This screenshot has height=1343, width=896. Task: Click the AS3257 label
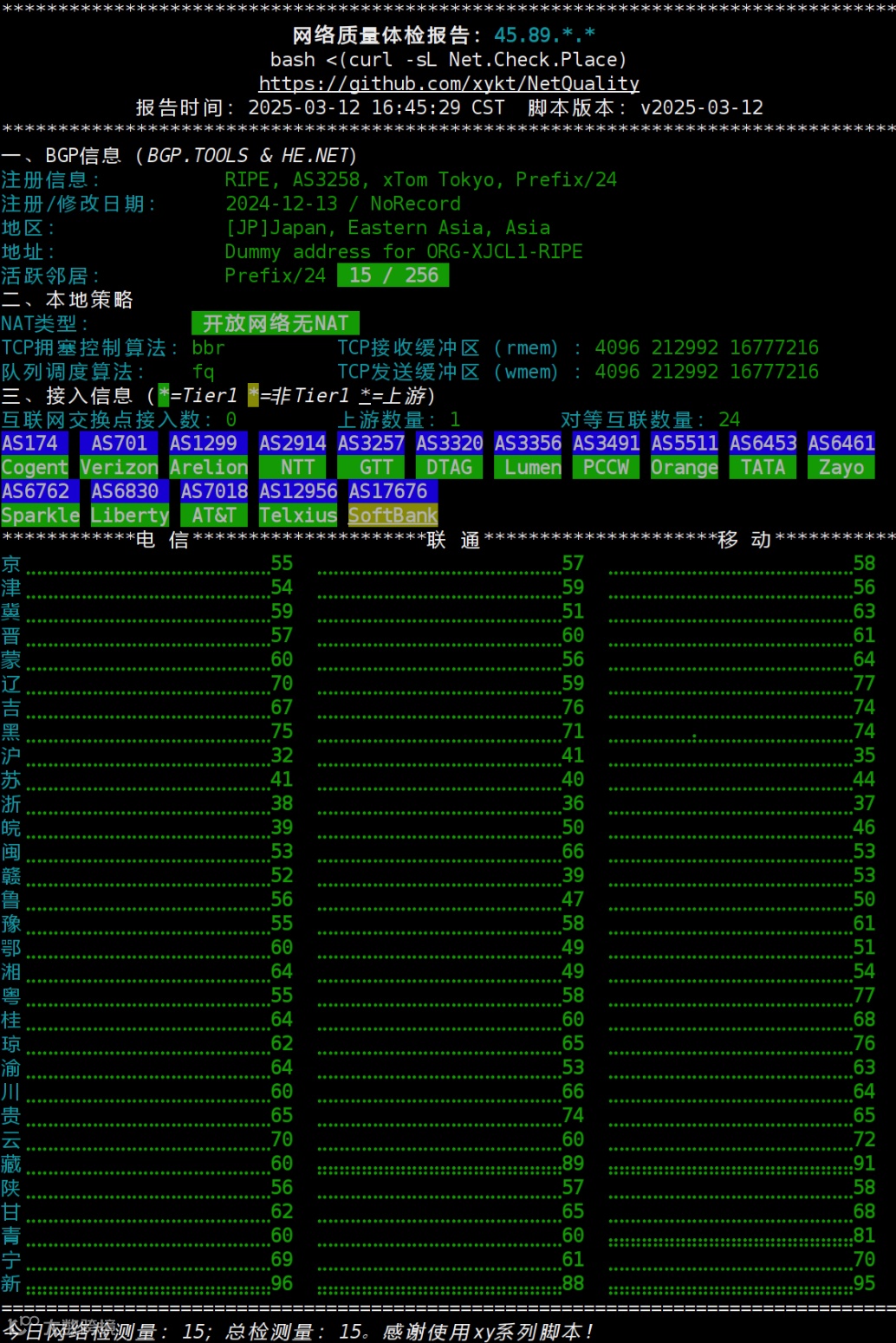[371, 444]
